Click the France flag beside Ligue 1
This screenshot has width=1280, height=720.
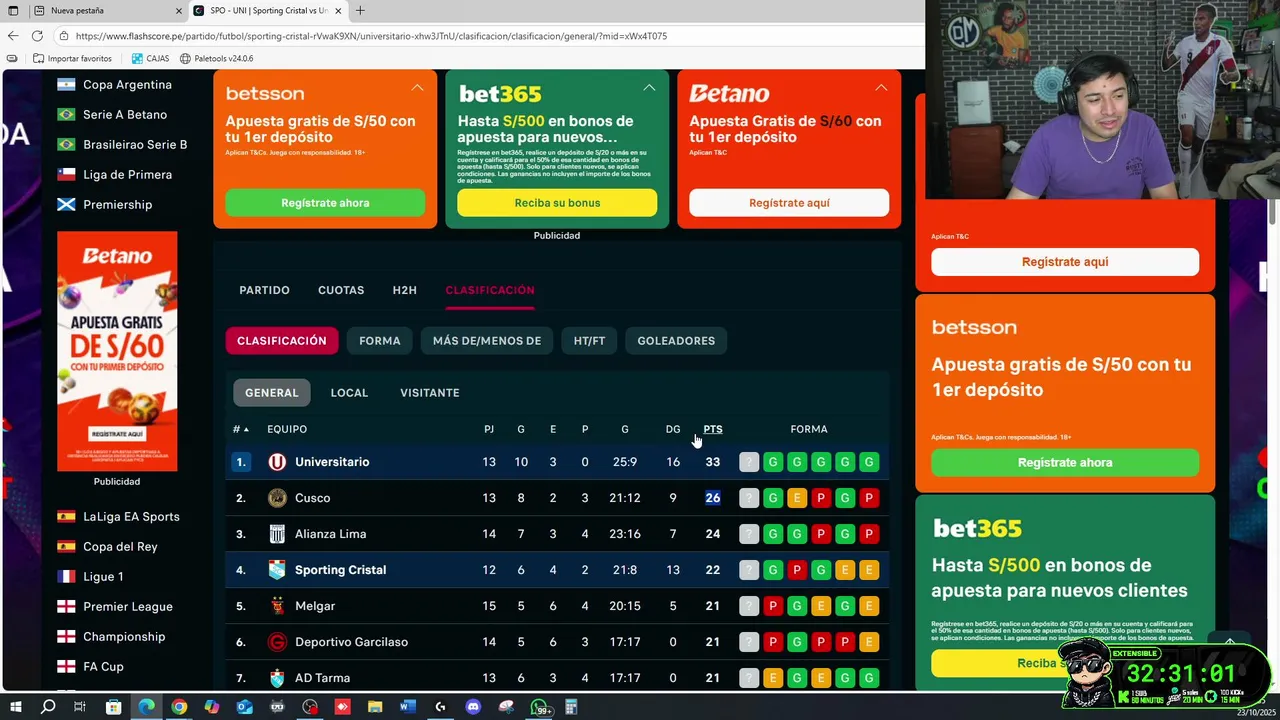tap(66, 577)
